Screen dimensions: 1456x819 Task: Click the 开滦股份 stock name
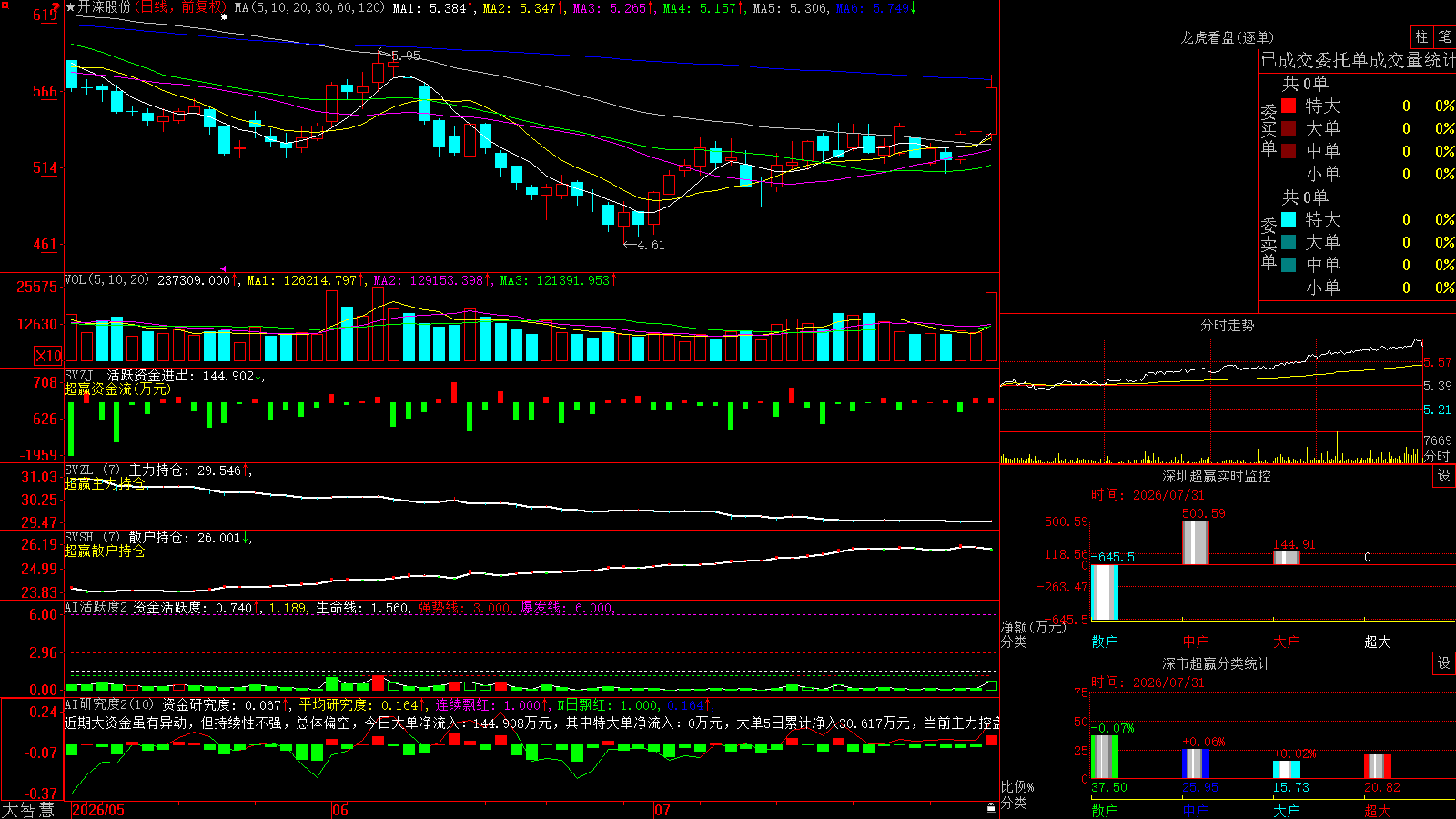click(105, 7)
